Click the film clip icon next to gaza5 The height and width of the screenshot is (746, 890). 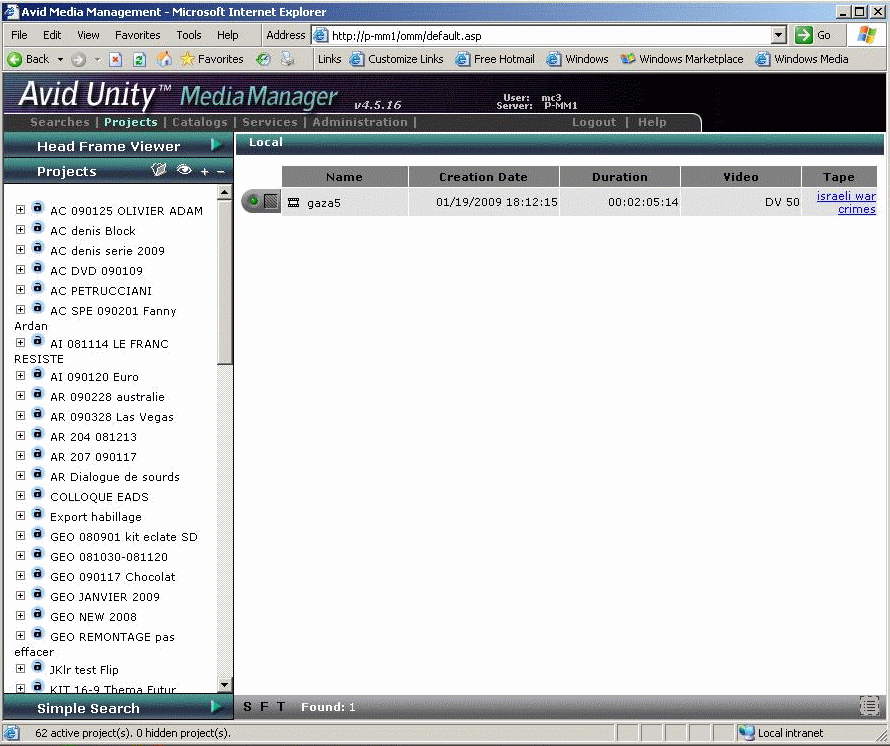tap(293, 203)
